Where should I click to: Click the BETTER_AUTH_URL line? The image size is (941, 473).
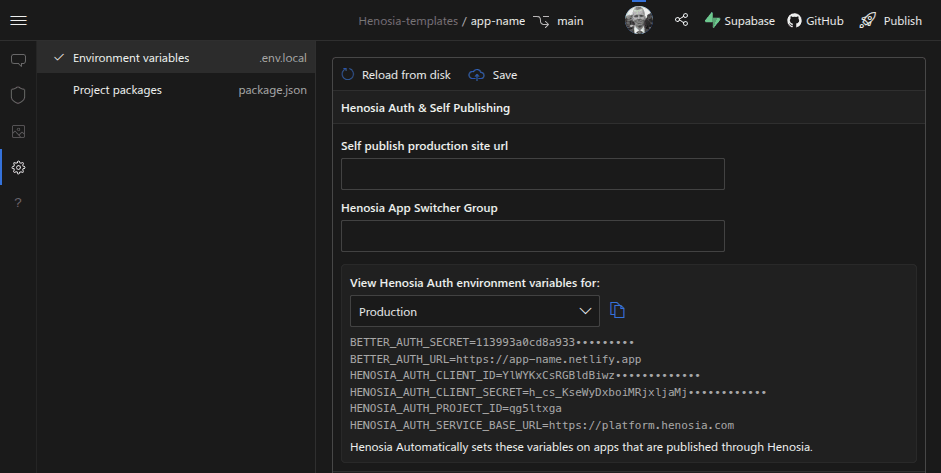(495, 359)
